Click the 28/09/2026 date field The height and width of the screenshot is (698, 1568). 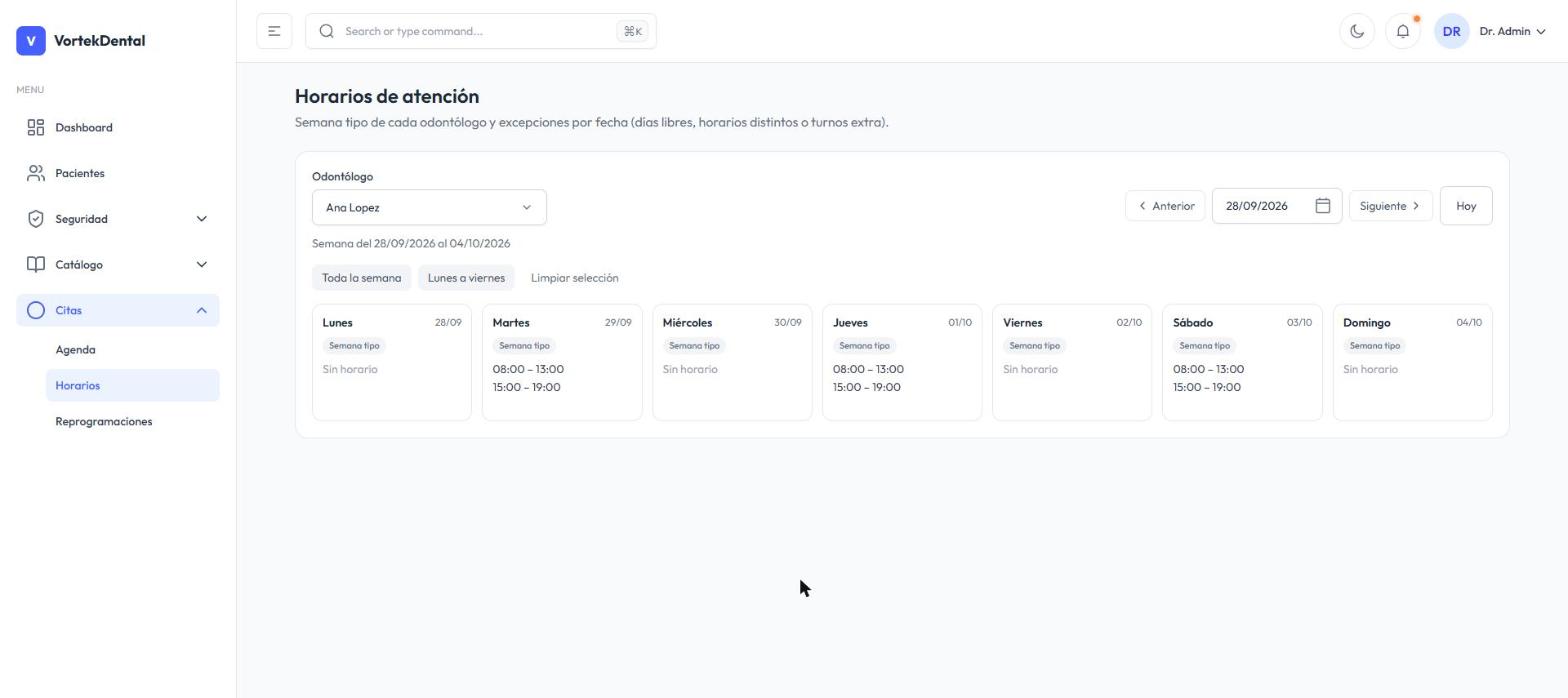coord(1277,206)
